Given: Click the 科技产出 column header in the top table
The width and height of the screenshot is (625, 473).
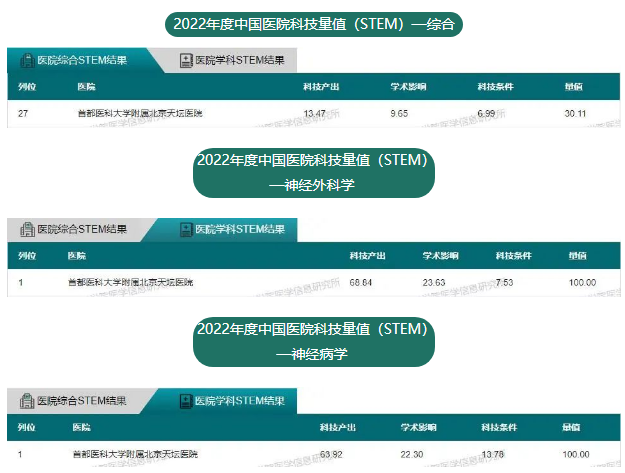Looking at the screenshot, I should [x=320, y=87].
